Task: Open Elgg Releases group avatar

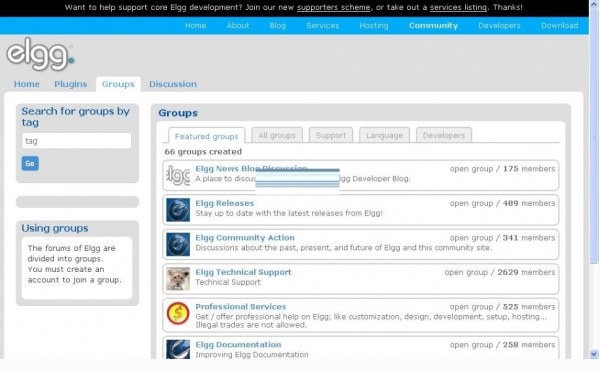Action: tap(178, 210)
